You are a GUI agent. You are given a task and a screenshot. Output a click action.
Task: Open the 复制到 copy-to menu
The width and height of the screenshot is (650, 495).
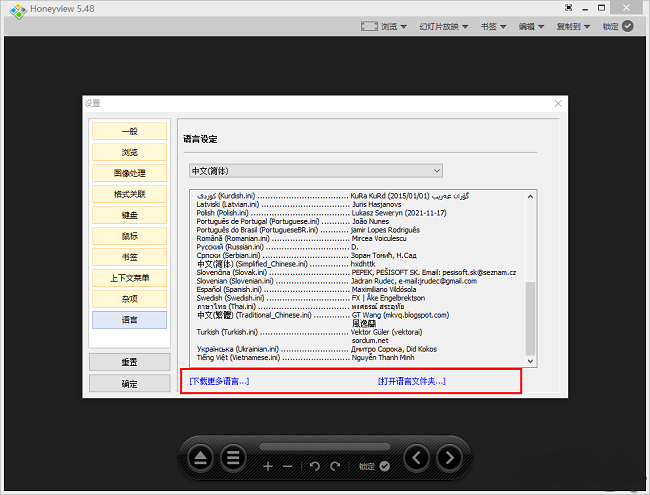573,27
